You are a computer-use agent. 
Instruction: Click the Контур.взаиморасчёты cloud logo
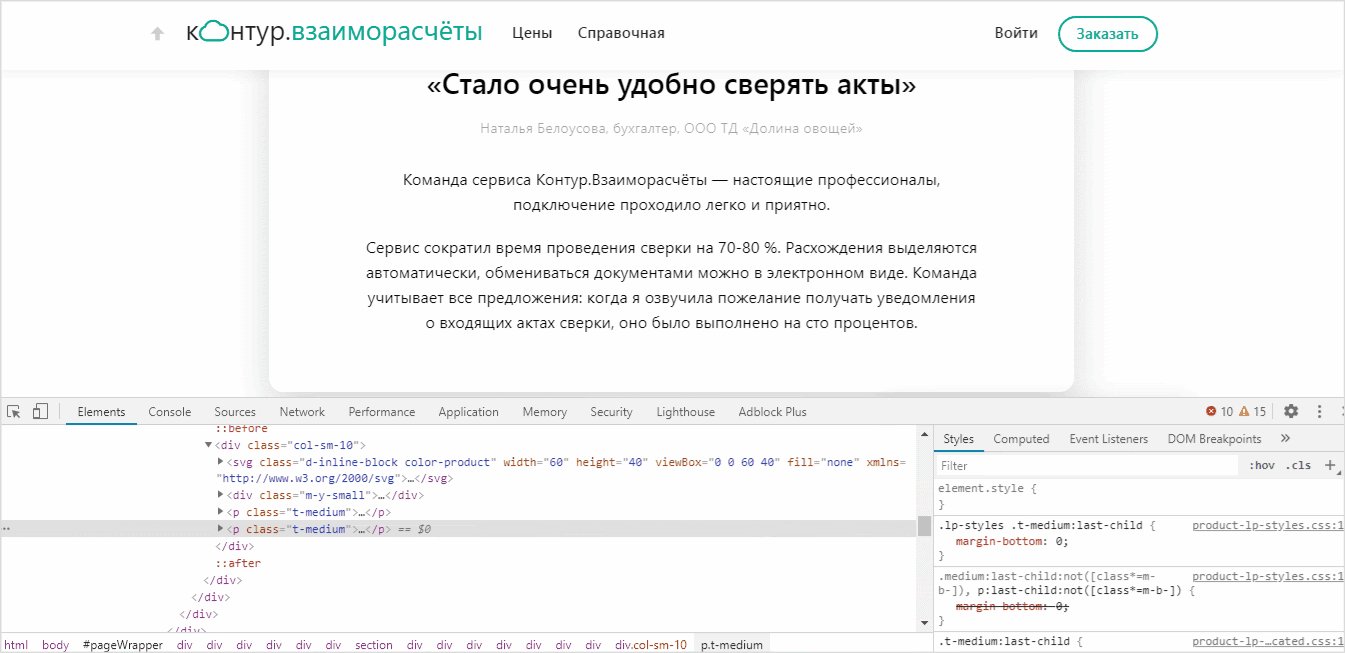[x=334, y=32]
